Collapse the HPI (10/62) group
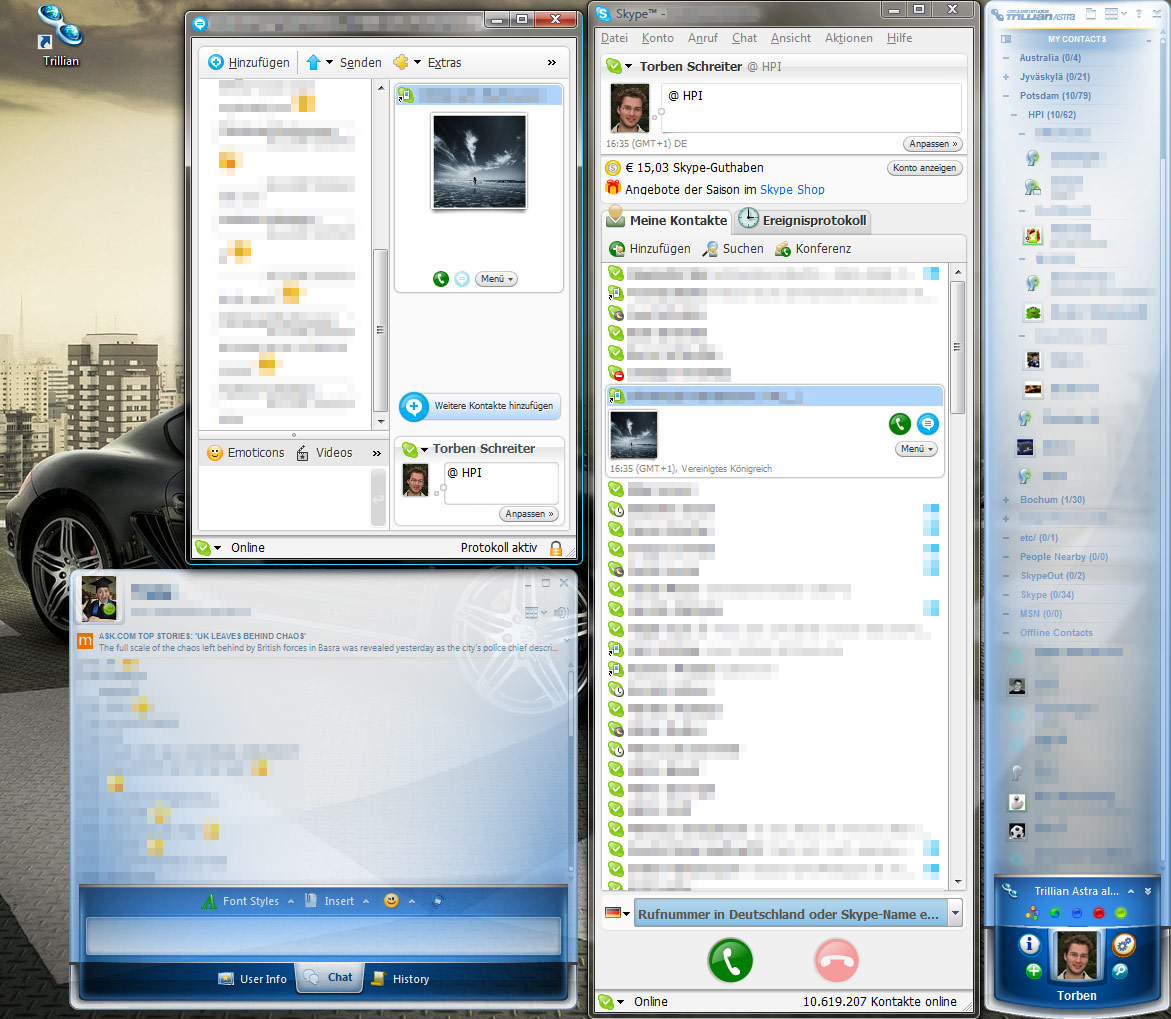The height and width of the screenshot is (1019, 1171). coord(1014,115)
